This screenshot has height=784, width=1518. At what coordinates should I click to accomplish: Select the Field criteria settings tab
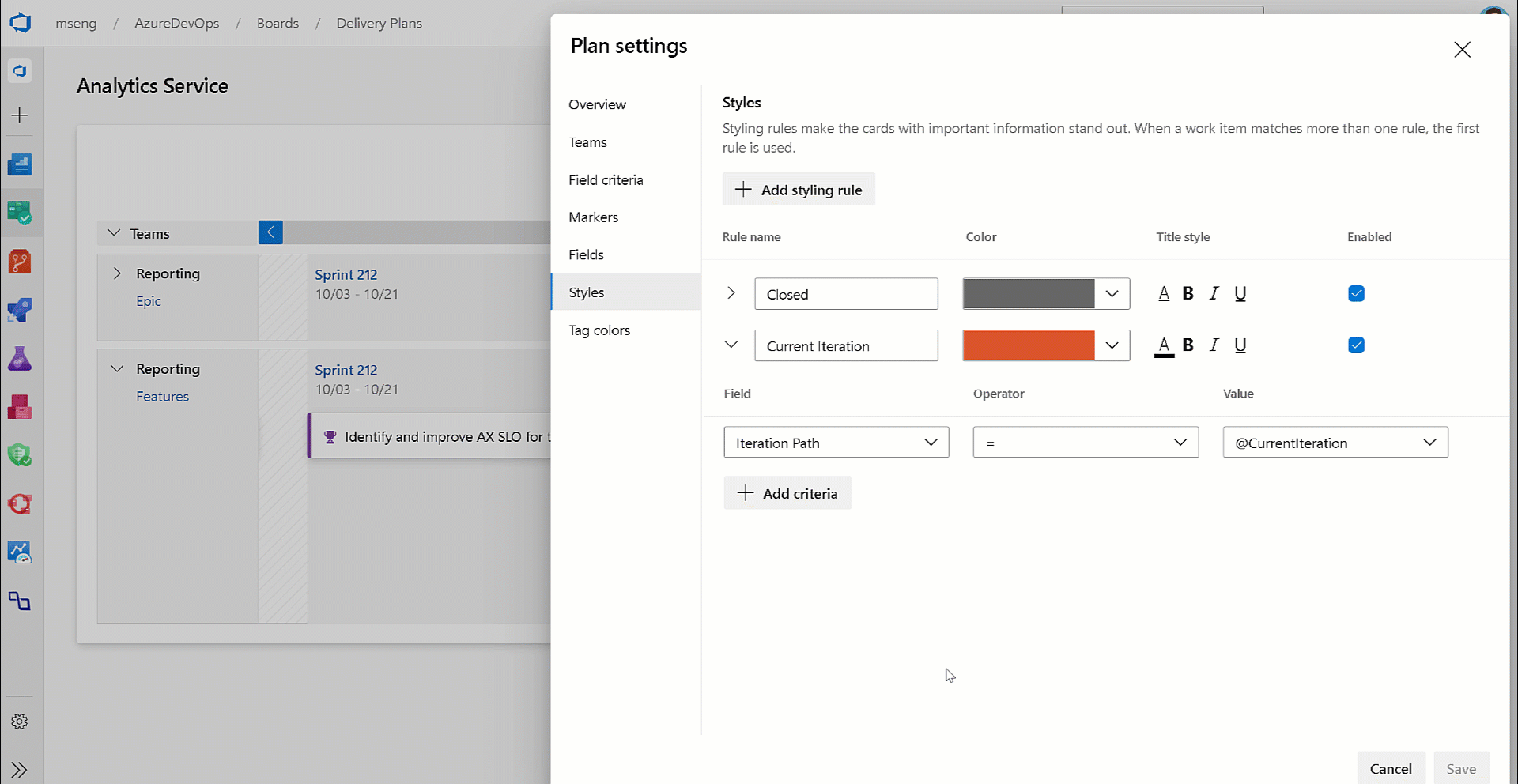pos(625,180)
